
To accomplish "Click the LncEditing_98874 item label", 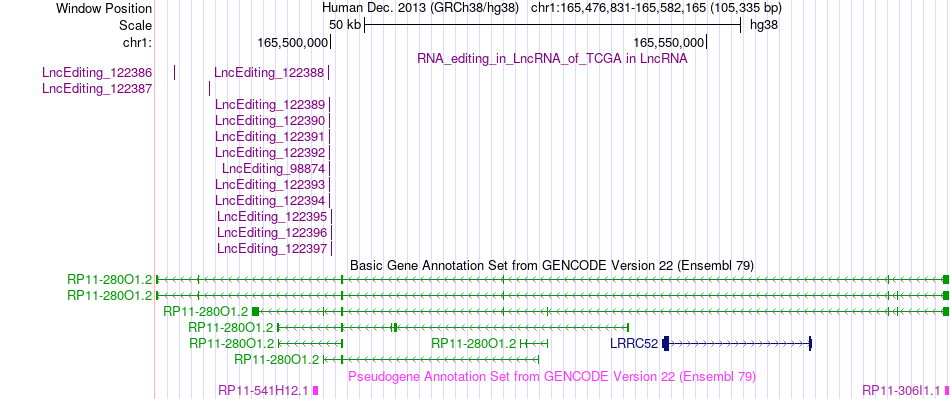I will 273,168.
